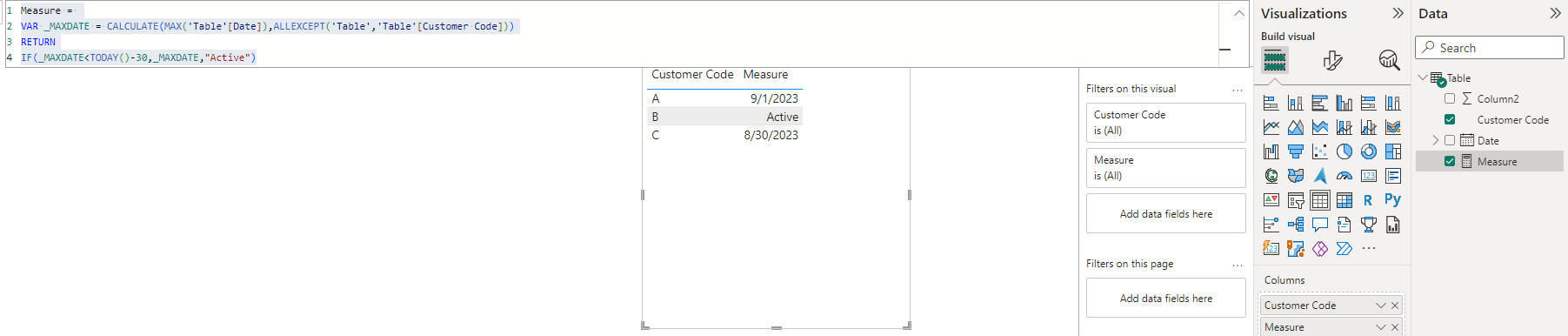Select the stacked column chart visual
The image size is (1568, 336).
[x=1295, y=103]
